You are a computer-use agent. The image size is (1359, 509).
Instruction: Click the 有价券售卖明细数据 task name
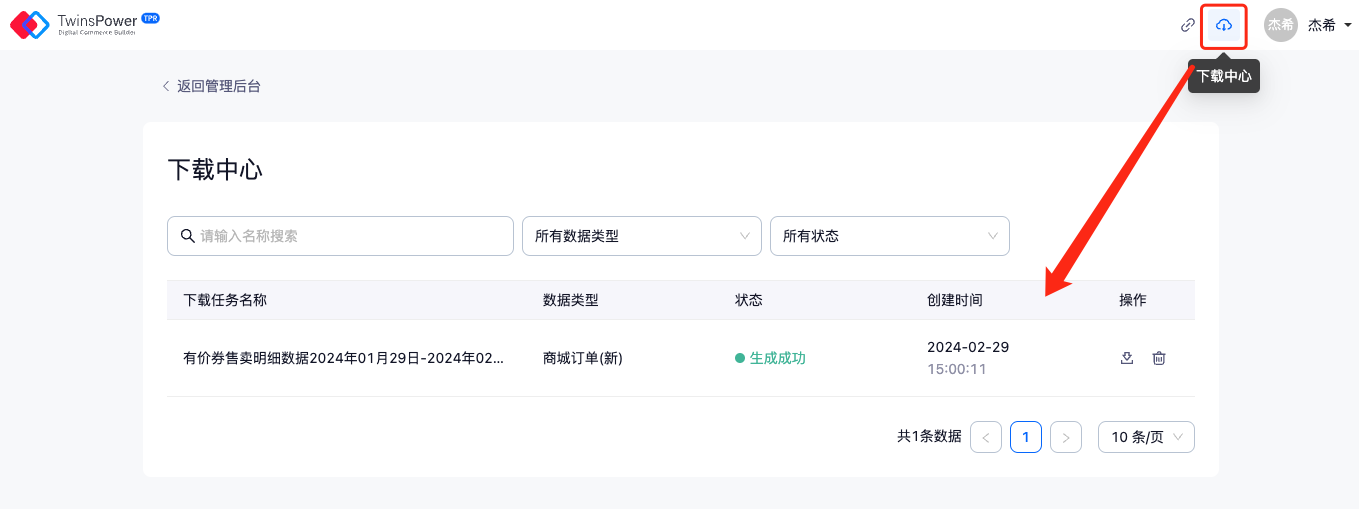(x=343, y=358)
